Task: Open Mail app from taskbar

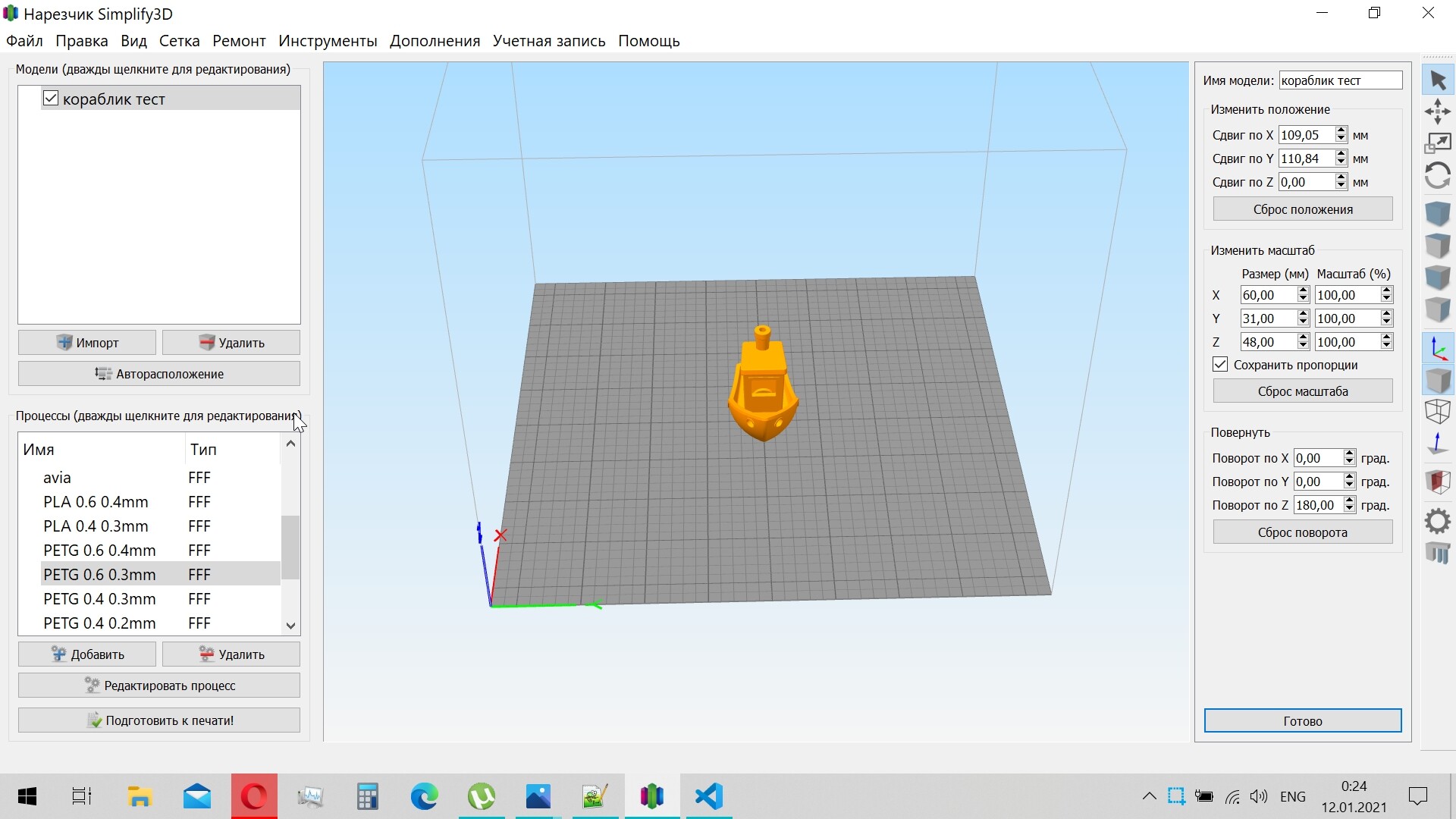Action: coord(197,796)
